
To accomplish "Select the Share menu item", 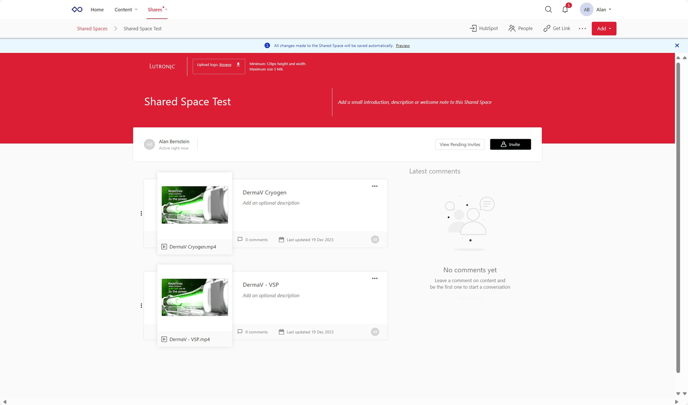I will tap(156, 9).
